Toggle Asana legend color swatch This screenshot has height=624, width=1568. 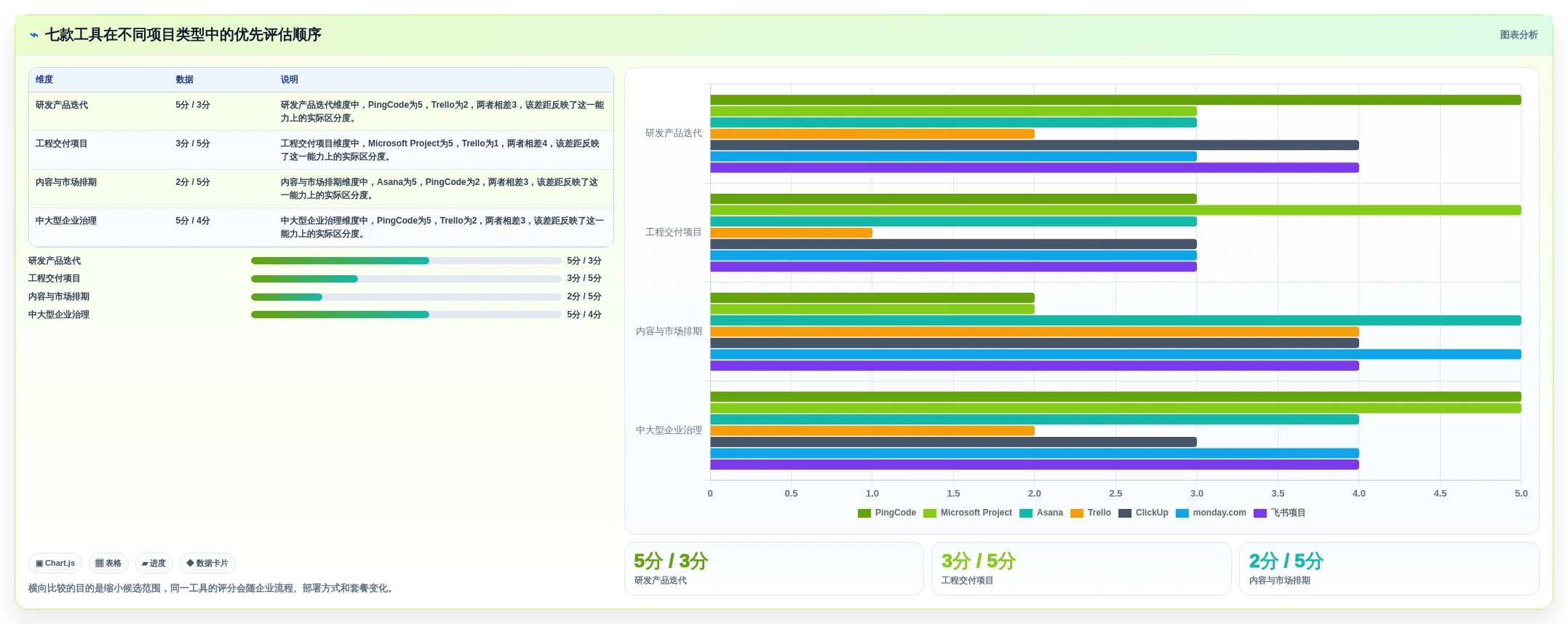point(1026,513)
